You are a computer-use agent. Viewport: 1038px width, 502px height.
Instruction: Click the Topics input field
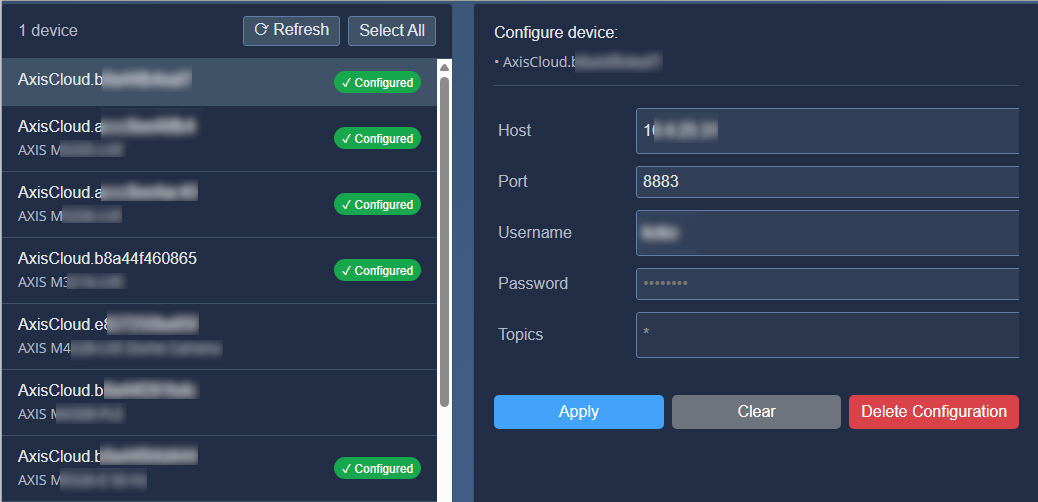click(x=827, y=334)
